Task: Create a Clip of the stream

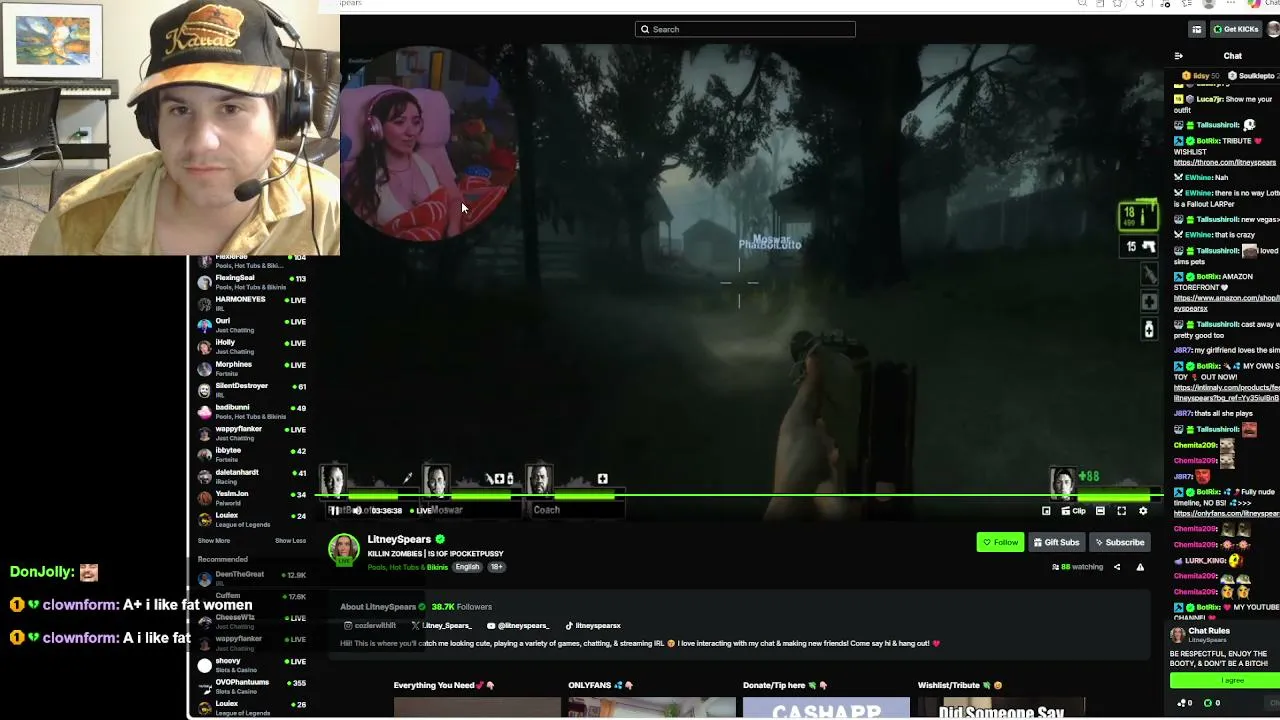Action: (1073, 511)
